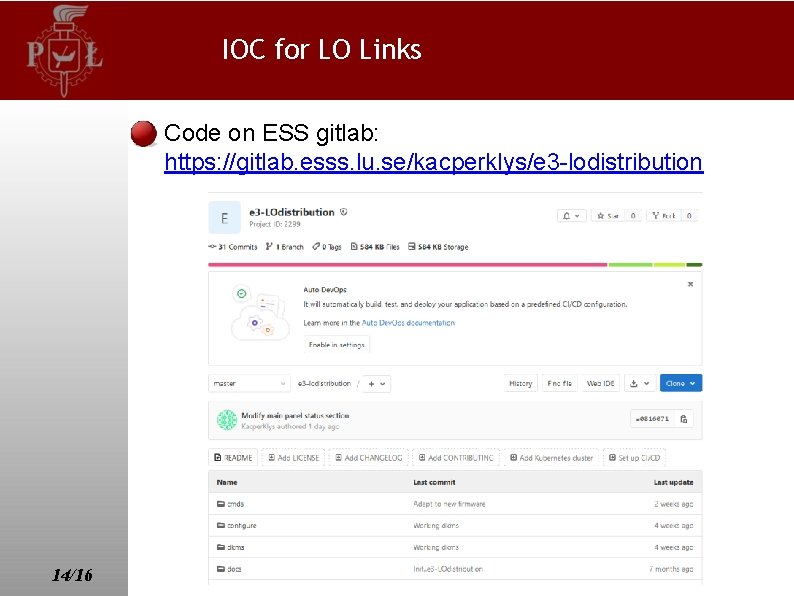The height and width of the screenshot is (596, 794).
Task: Click the 7 months ago timestamp
Action: point(671,569)
